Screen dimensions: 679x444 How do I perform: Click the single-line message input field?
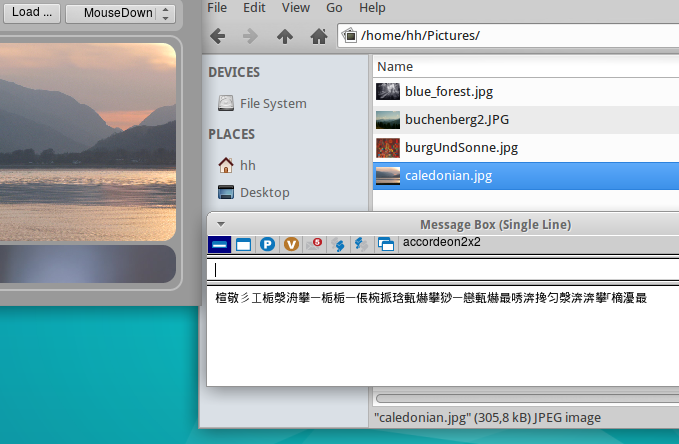point(440,269)
